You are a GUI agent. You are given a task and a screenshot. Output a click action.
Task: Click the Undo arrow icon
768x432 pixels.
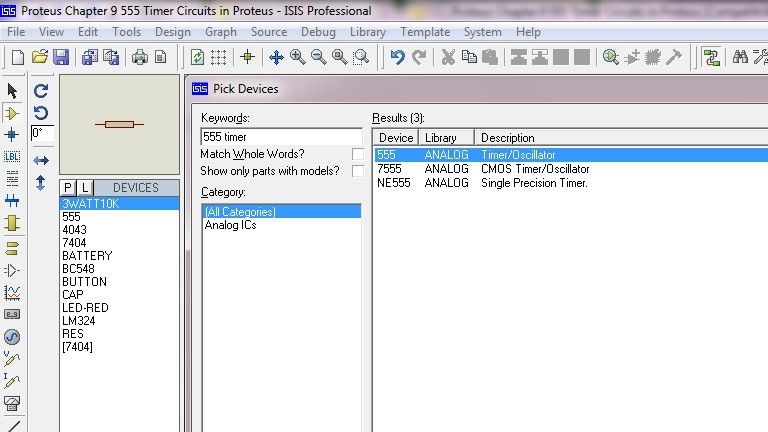click(398, 57)
